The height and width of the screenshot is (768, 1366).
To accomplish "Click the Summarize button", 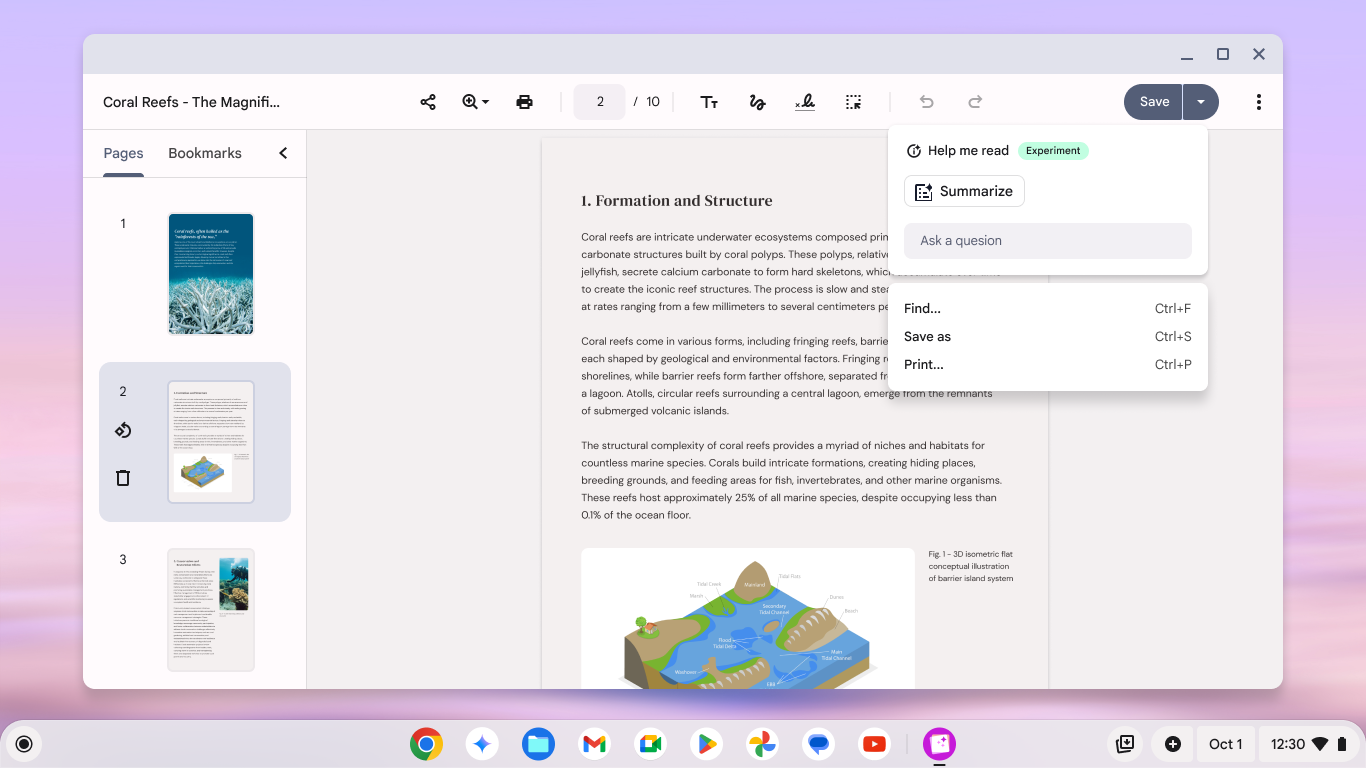I will [x=964, y=191].
